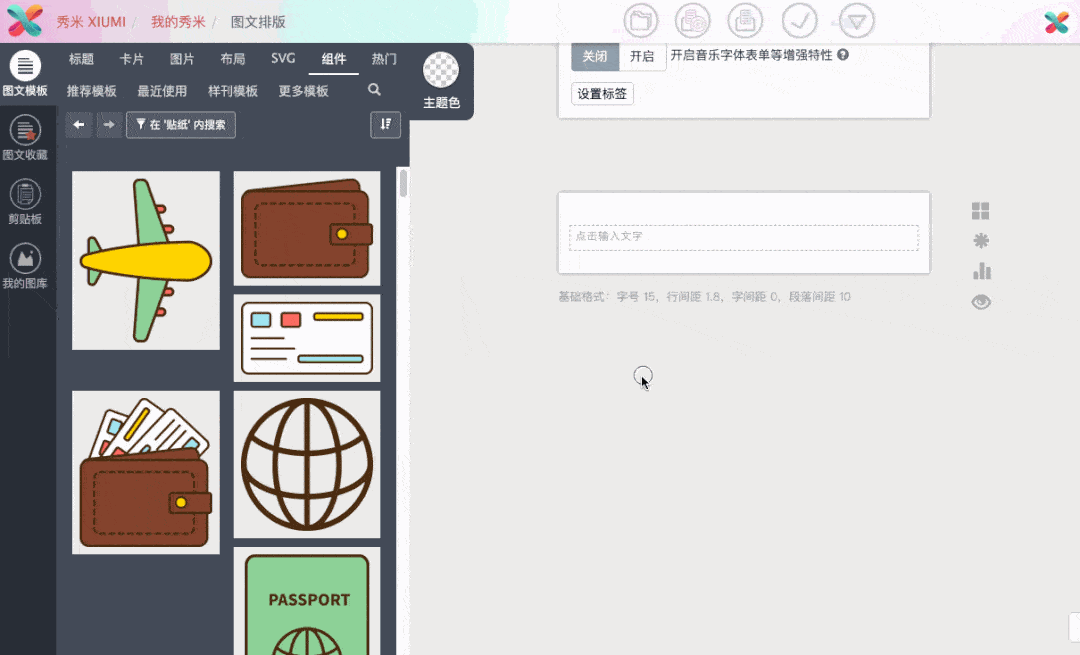1080x655 pixels.
Task: Click the 秀米 XIUMI breadcrumb link
Action: coord(91,21)
